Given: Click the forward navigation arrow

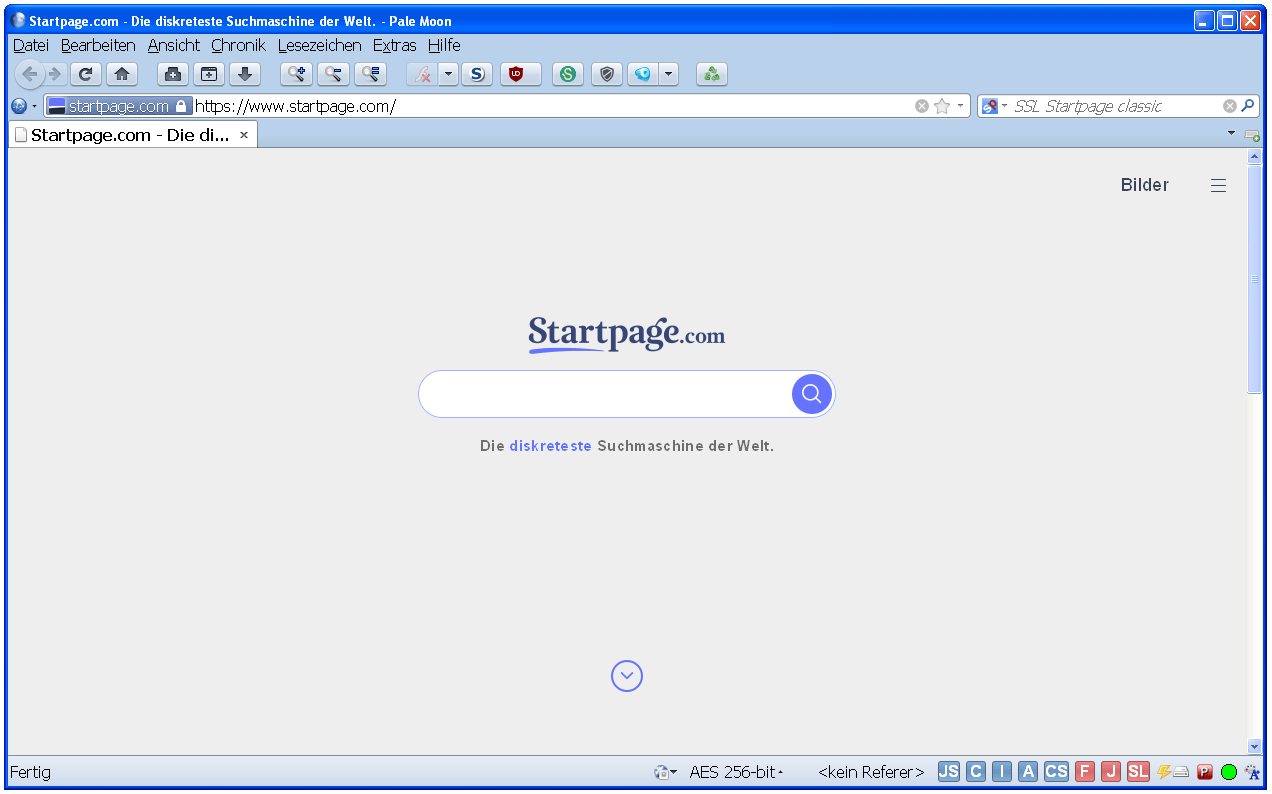Looking at the screenshot, I should tap(55, 74).
